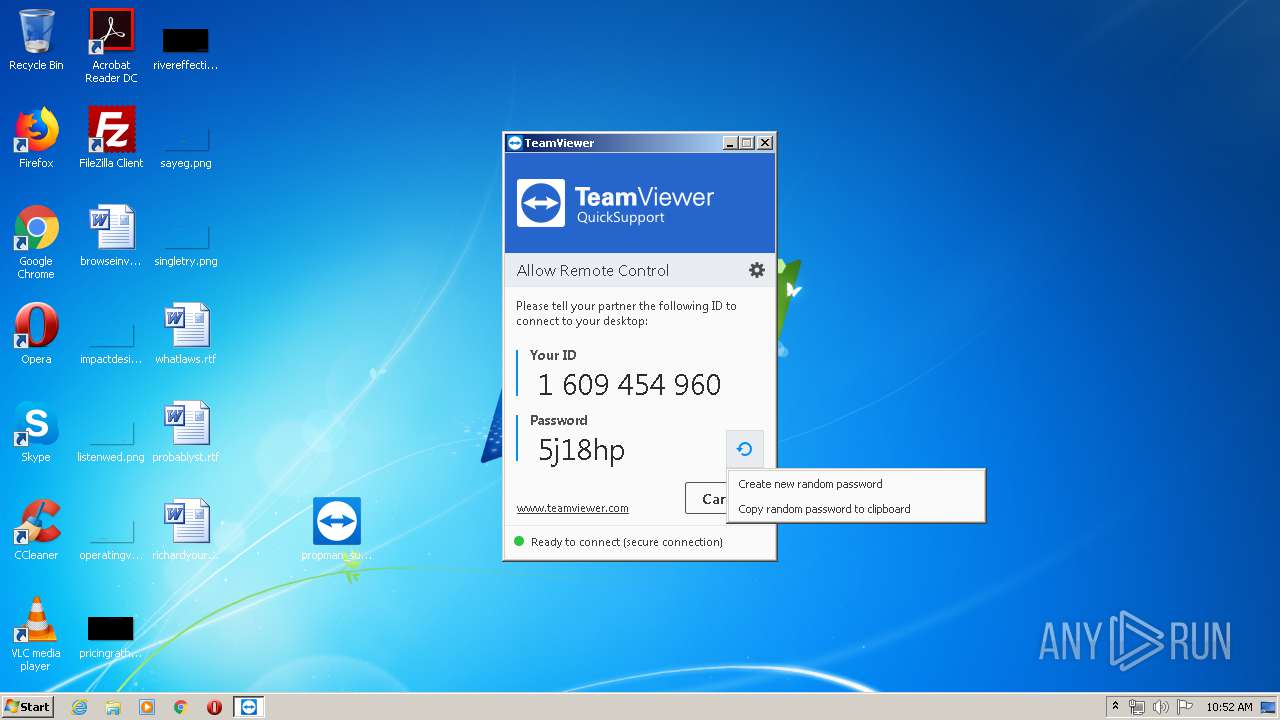Launch Internet Explorer from taskbar
Screen dimensions: 1280x720
coord(79,707)
